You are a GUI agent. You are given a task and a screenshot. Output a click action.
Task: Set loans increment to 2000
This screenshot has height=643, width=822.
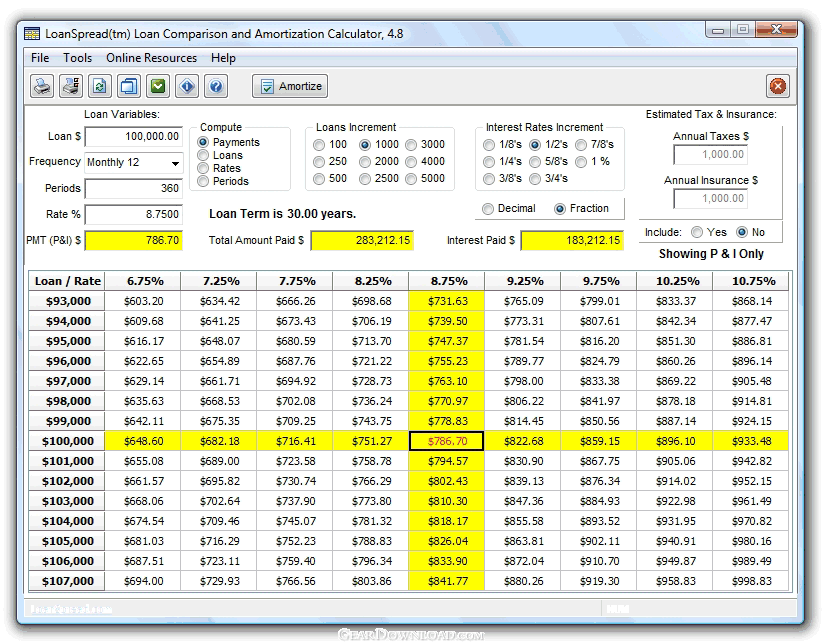pyautogui.click(x=365, y=161)
